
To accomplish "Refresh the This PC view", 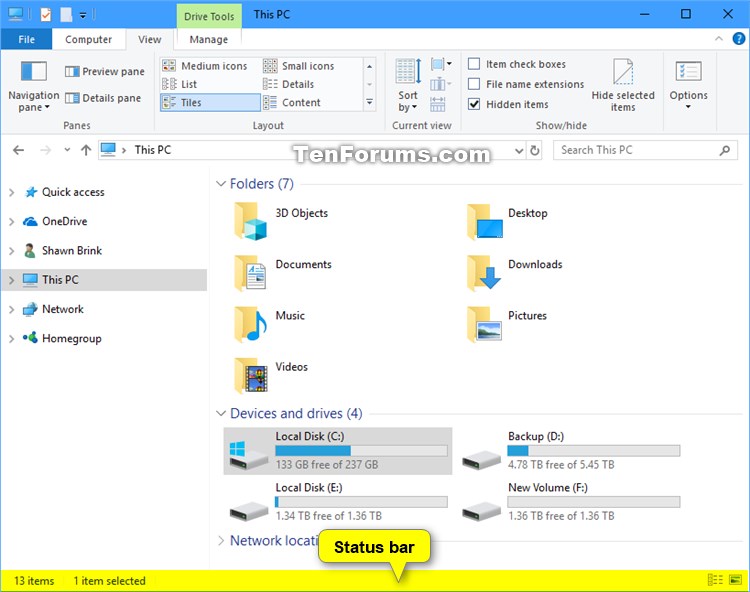I will 535,151.
